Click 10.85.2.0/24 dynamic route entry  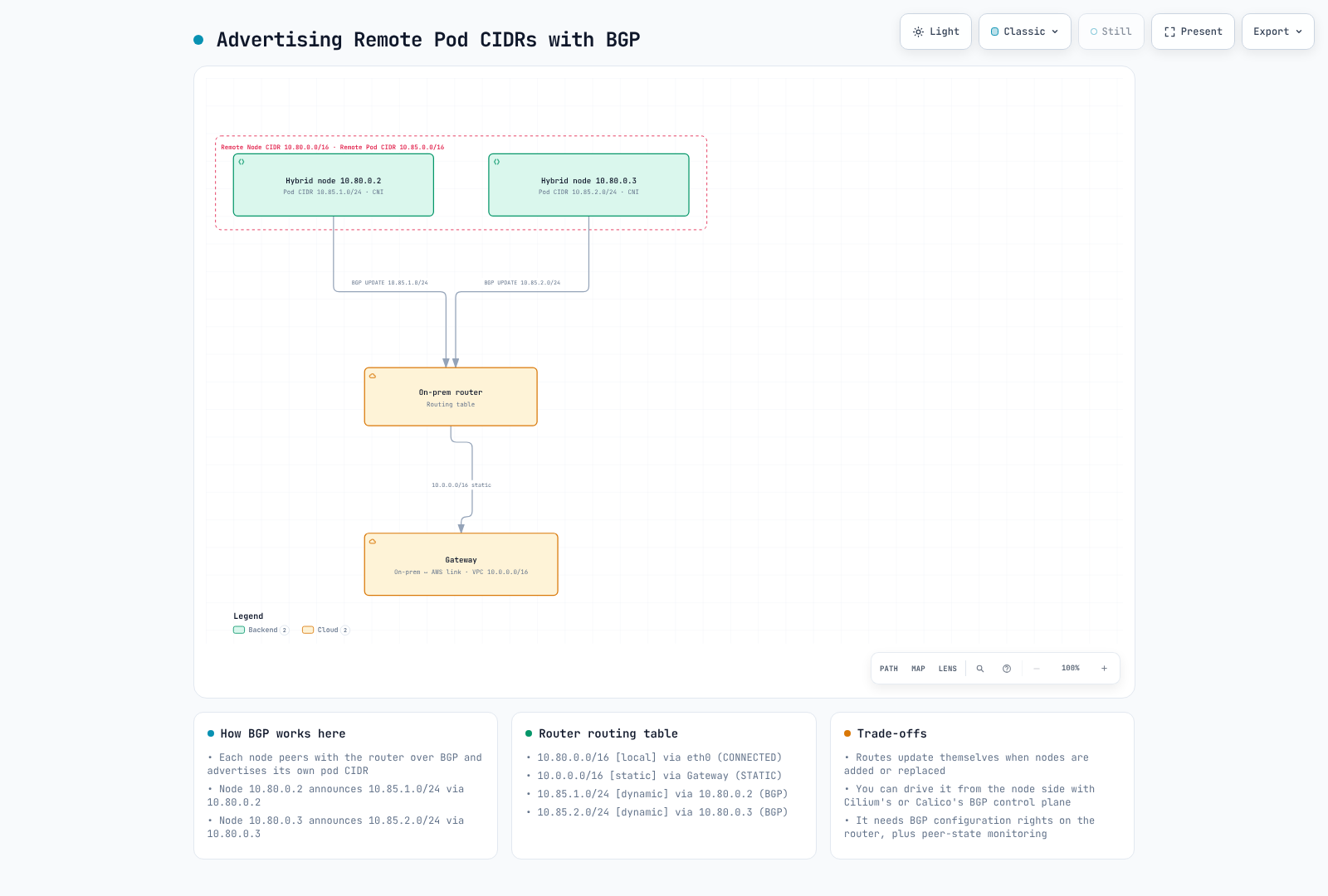(x=662, y=812)
